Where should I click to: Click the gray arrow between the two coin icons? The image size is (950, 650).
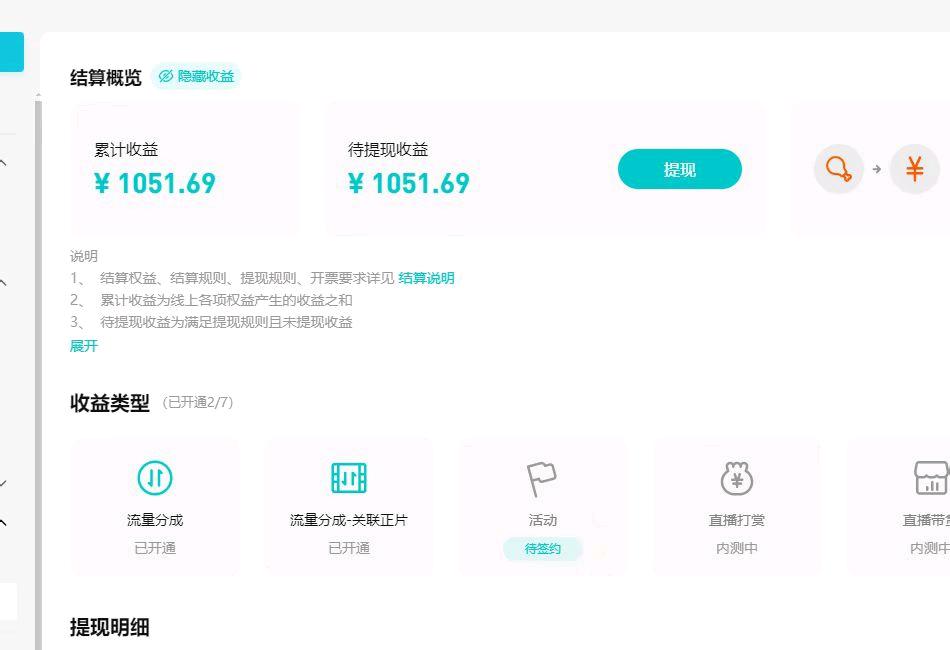click(875, 170)
